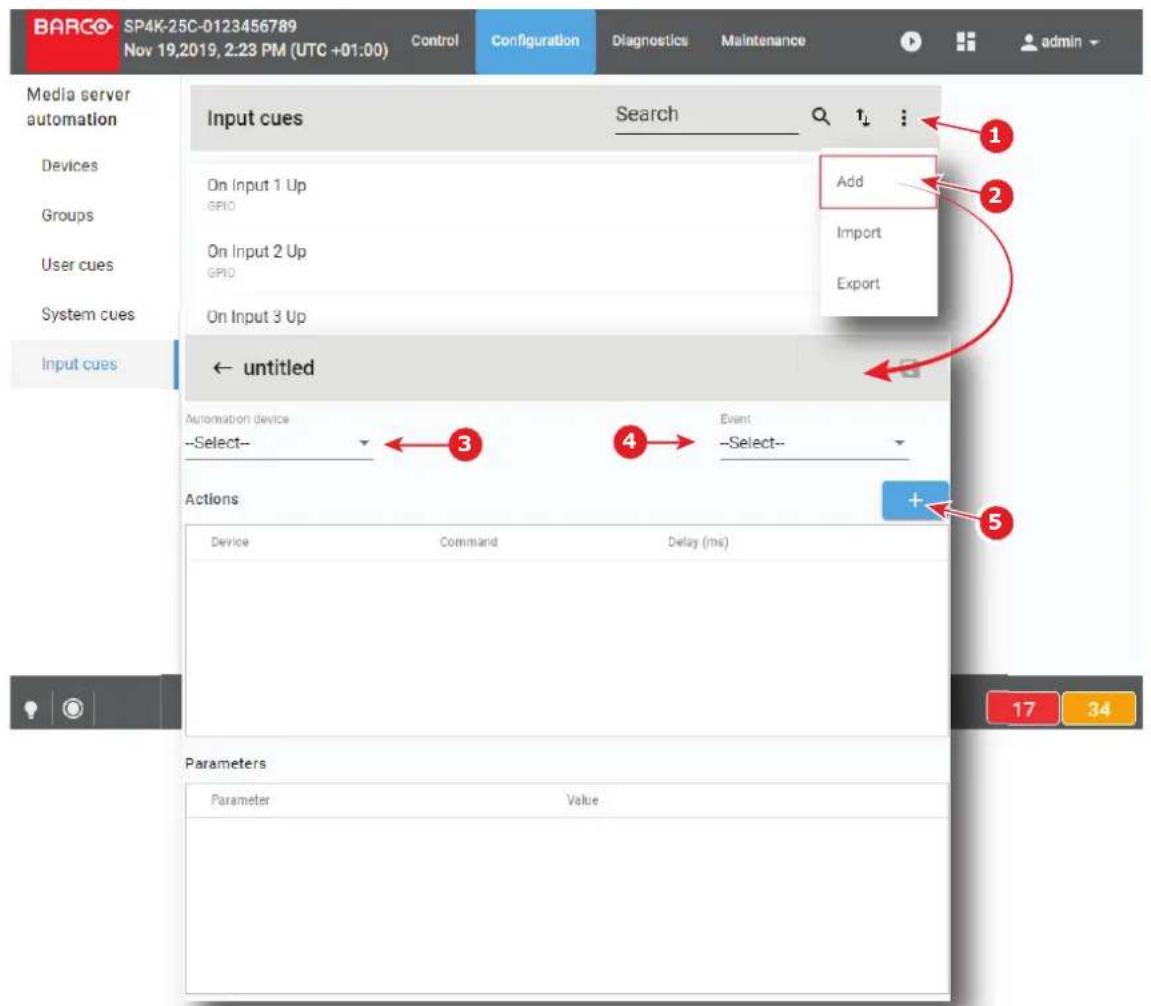Select the On Input 1 Up cue
The image size is (1151, 1006).
pos(256,186)
